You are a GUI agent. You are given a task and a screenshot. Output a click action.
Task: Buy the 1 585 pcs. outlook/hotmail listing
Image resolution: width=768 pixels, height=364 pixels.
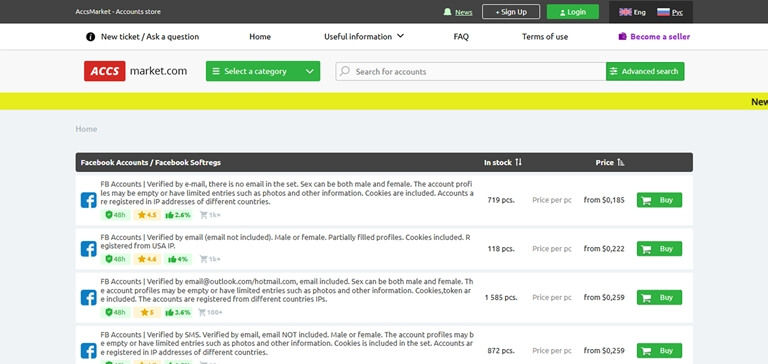click(x=659, y=297)
